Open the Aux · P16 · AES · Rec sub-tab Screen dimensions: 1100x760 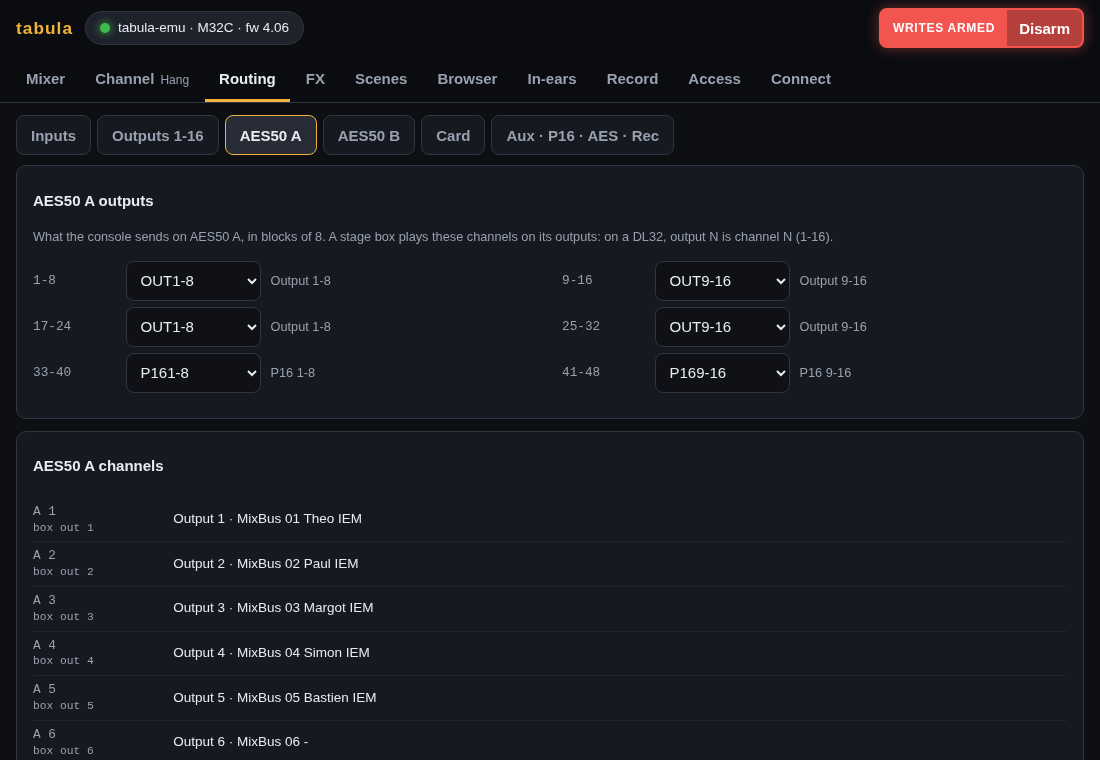coord(582,135)
